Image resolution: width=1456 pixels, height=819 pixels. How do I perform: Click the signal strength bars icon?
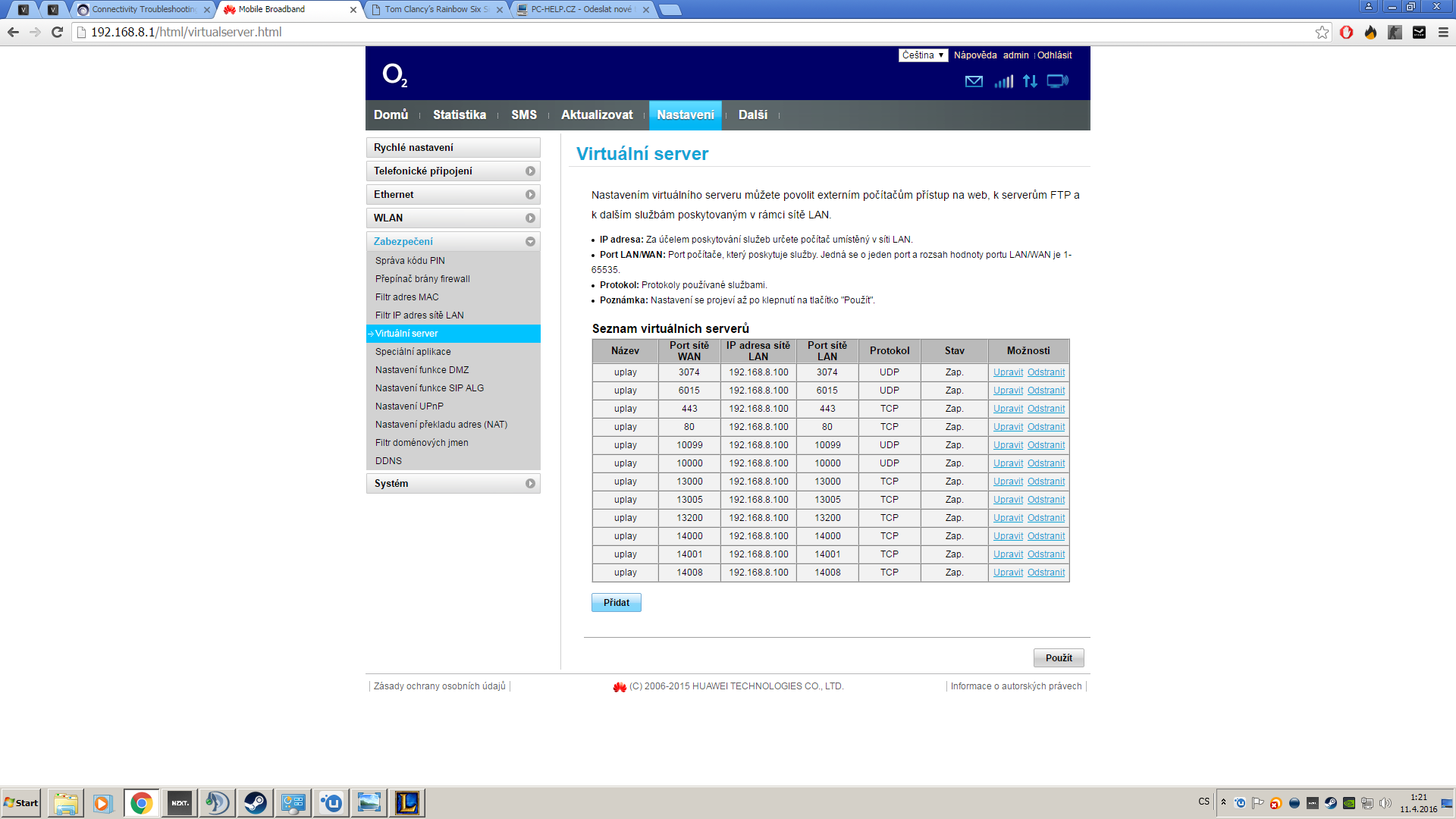click(1003, 81)
